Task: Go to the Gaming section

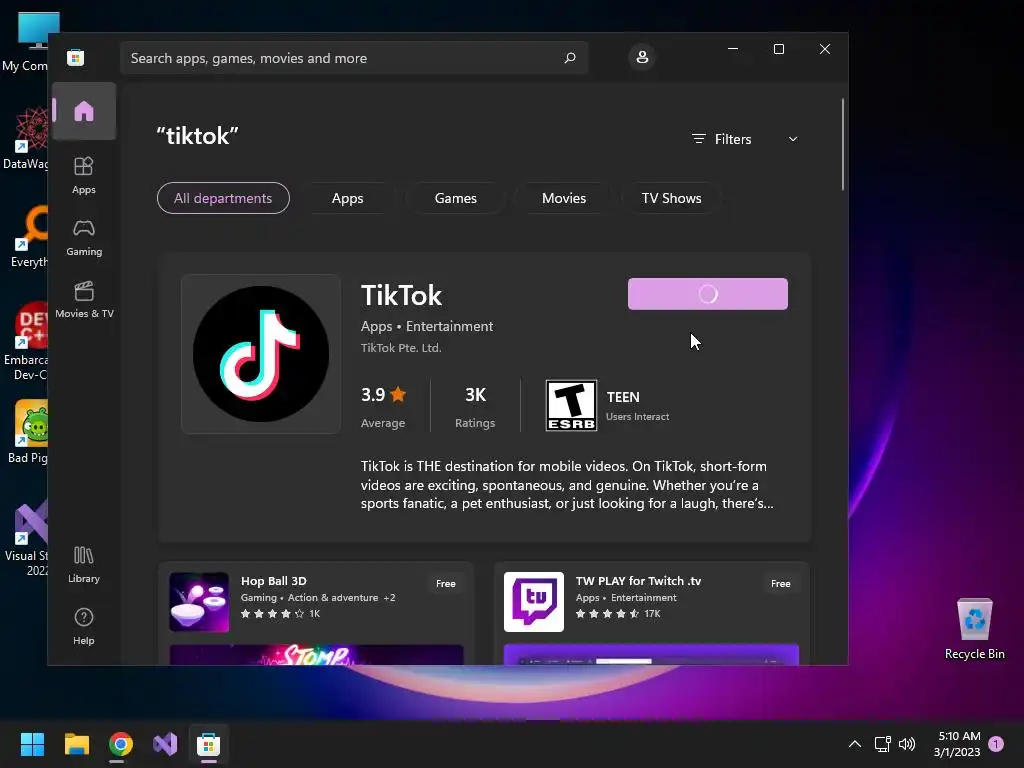Action: (84, 237)
